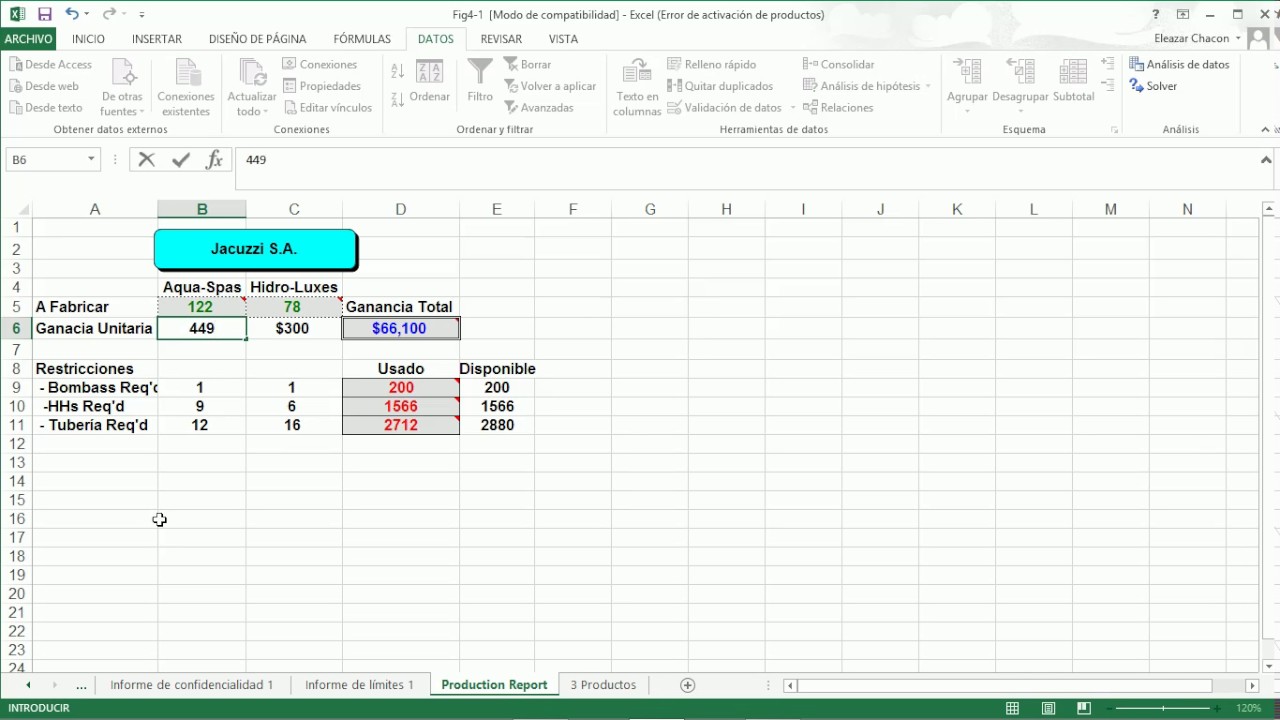Viewport: 1280px width, 720px height.
Task: Open Análisis de datos
Action: 1179,64
